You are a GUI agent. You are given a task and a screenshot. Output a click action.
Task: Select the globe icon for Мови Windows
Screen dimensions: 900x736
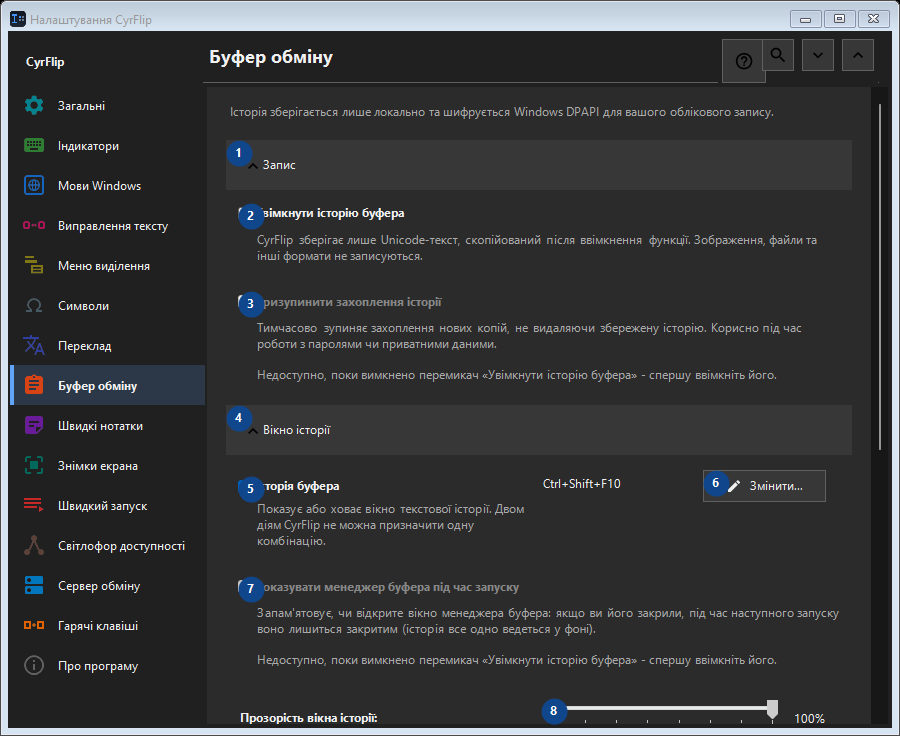pos(34,185)
